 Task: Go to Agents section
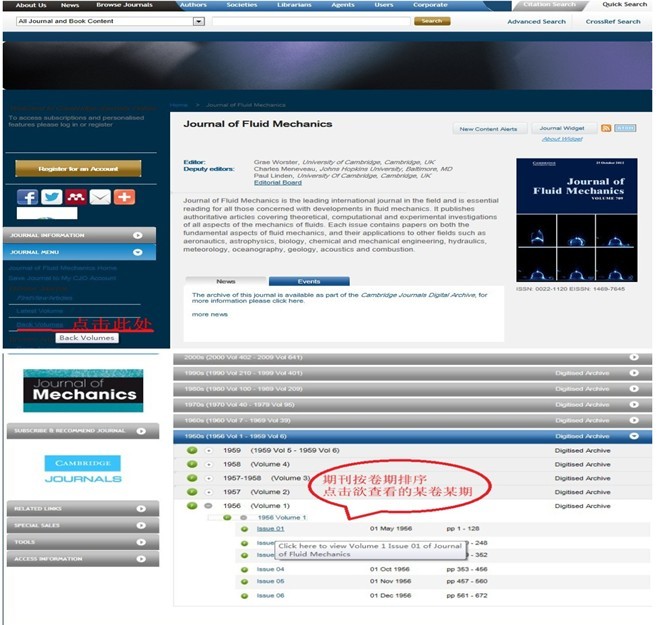tap(343, 5)
